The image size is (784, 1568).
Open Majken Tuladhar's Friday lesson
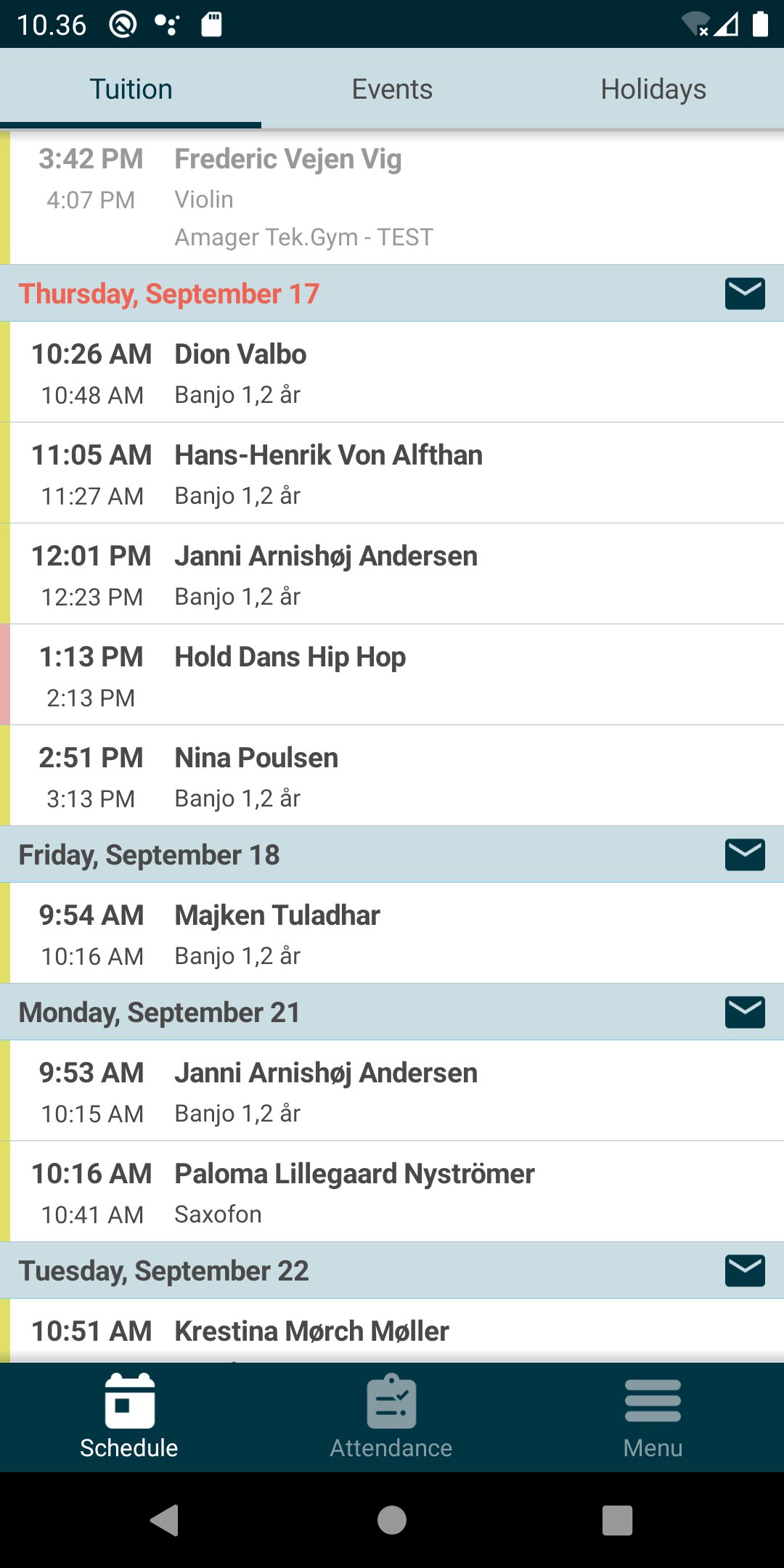click(x=392, y=934)
